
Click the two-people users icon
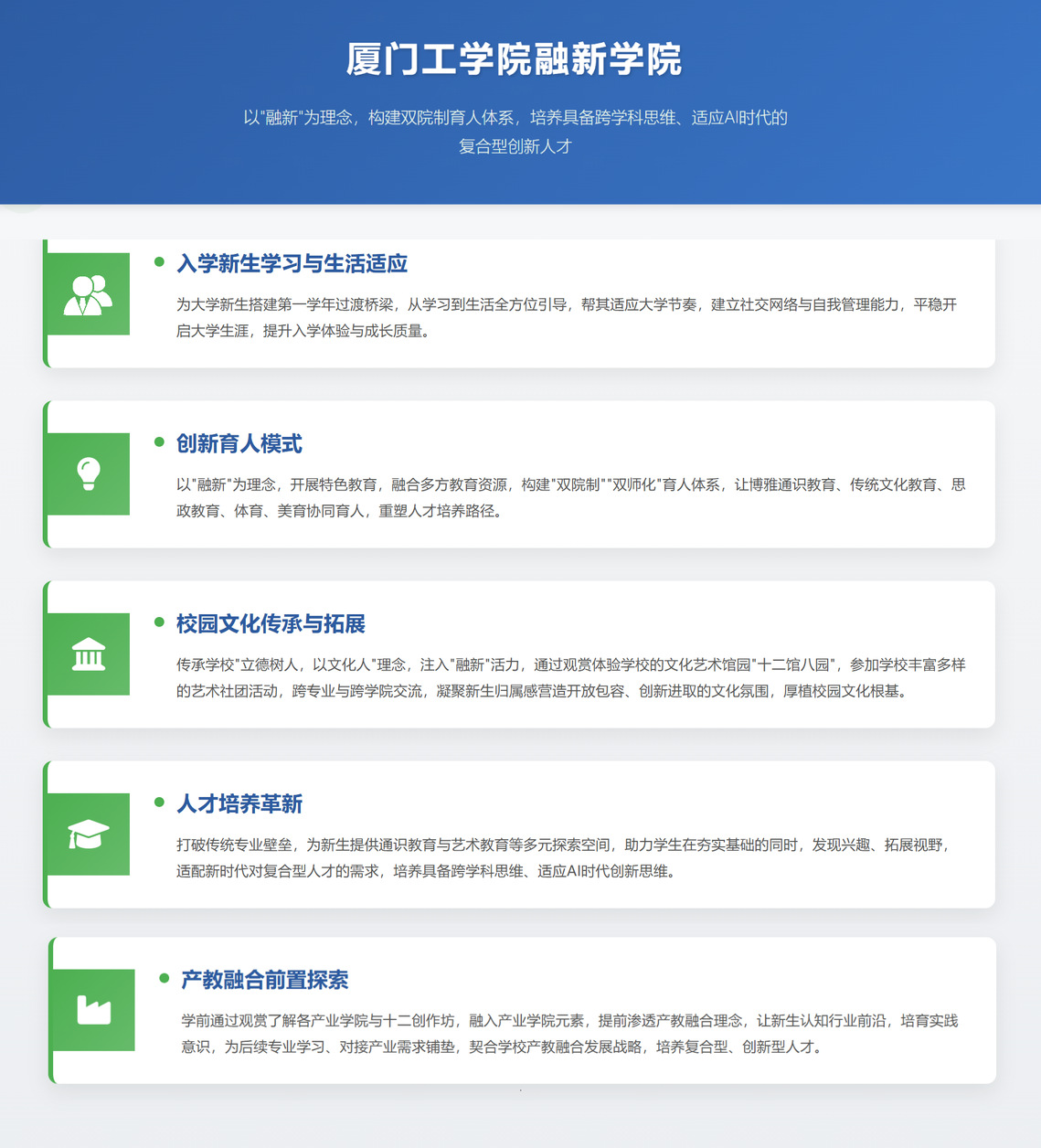[88, 294]
